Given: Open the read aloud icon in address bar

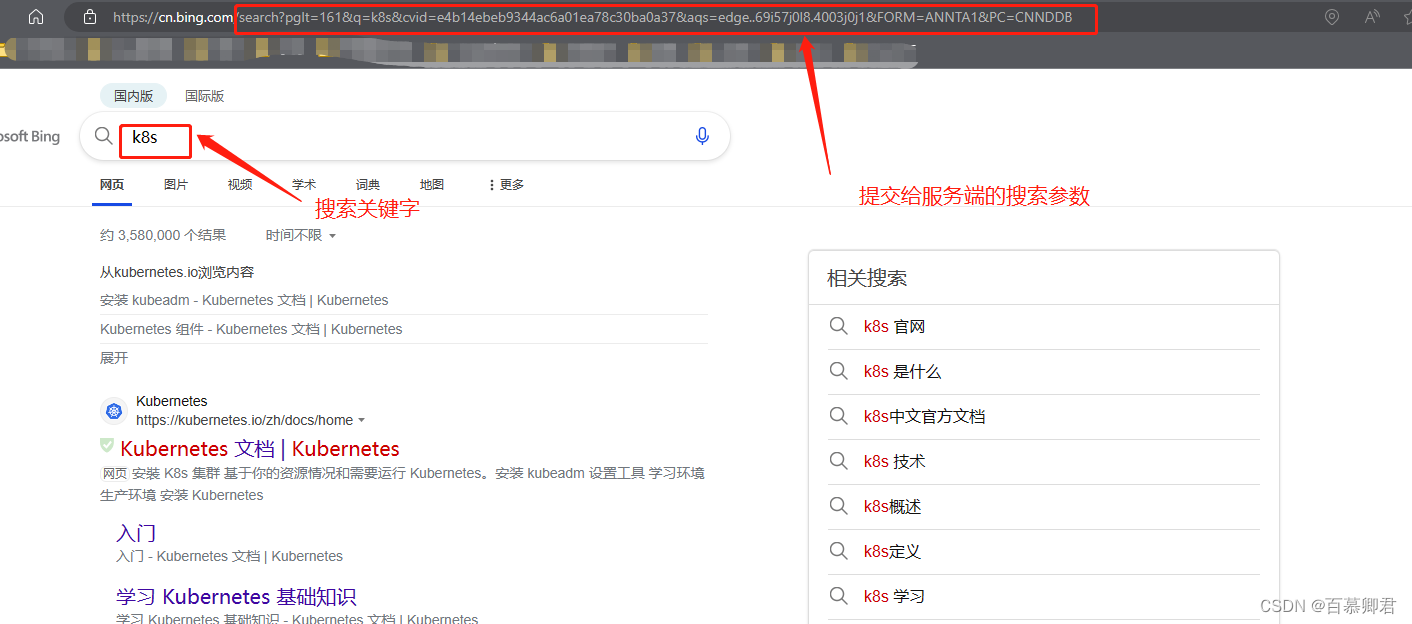Looking at the screenshot, I should (1372, 17).
